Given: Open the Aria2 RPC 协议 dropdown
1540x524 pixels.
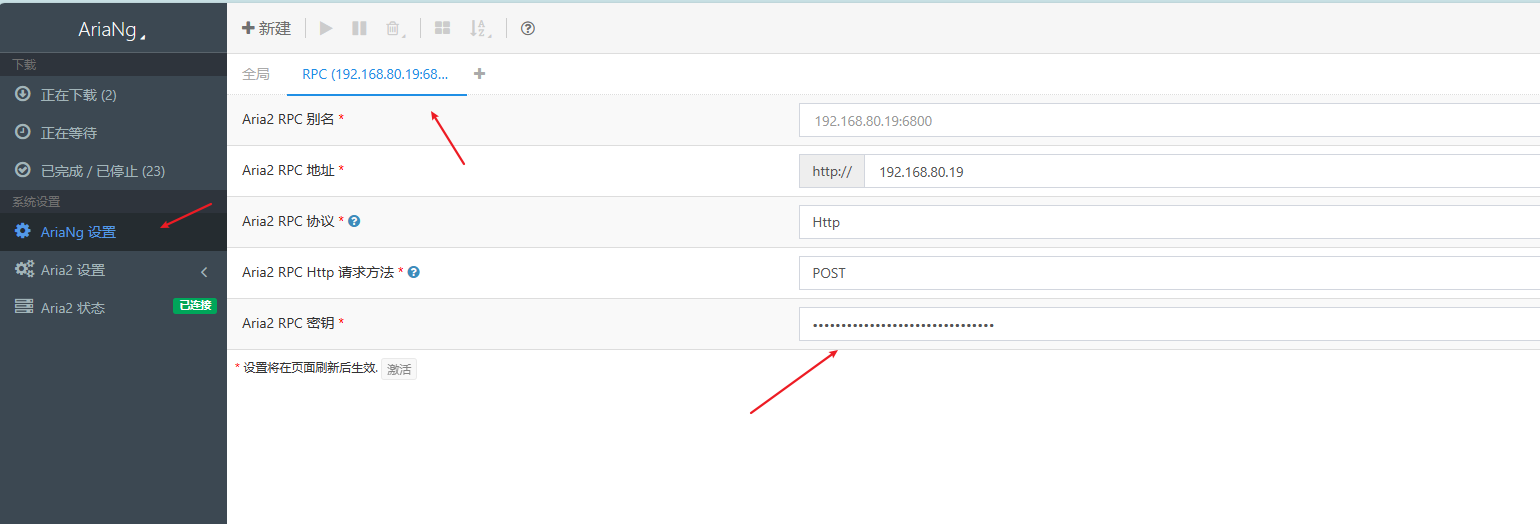Looking at the screenshot, I should (x=1169, y=222).
